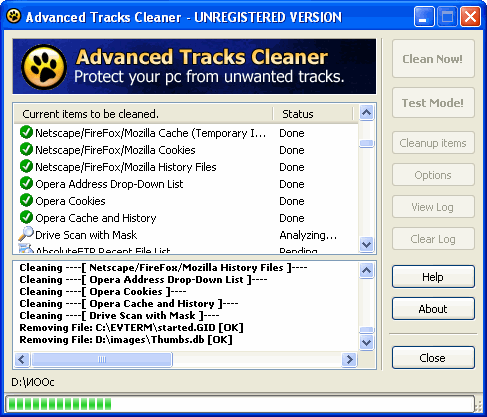Click log pane horizontal scroll right arrow

[x=349, y=359]
